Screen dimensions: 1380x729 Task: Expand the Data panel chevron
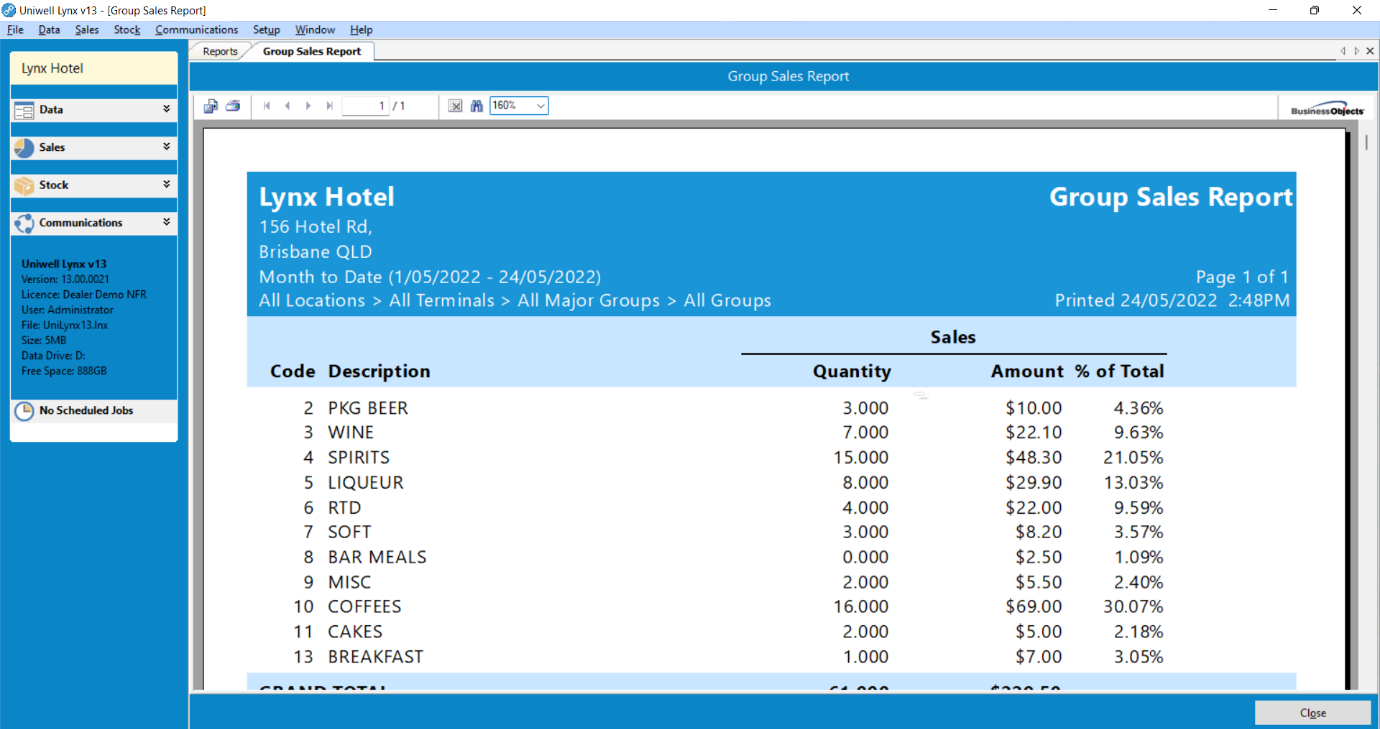(x=167, y=109)
